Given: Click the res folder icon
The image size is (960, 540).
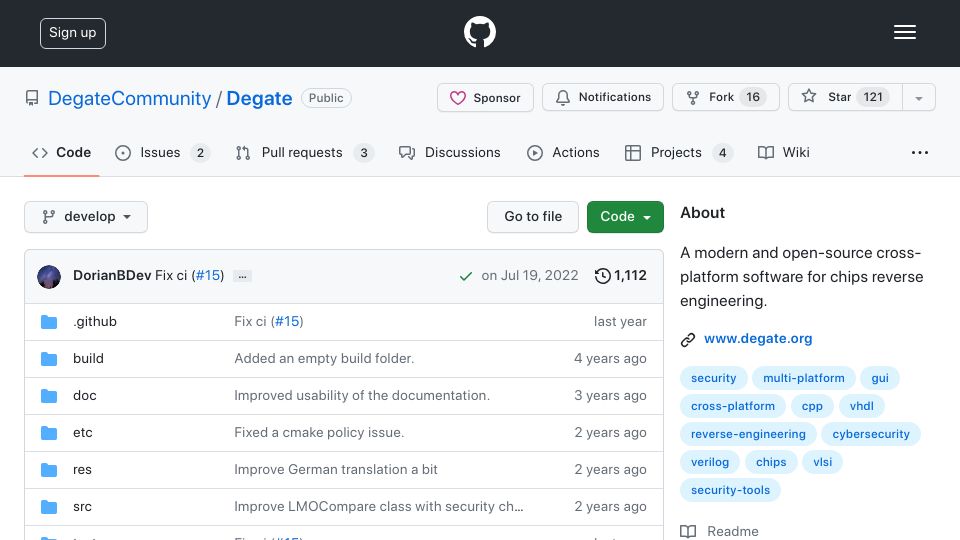Looking at the screenshot, I should click(49, 470).
